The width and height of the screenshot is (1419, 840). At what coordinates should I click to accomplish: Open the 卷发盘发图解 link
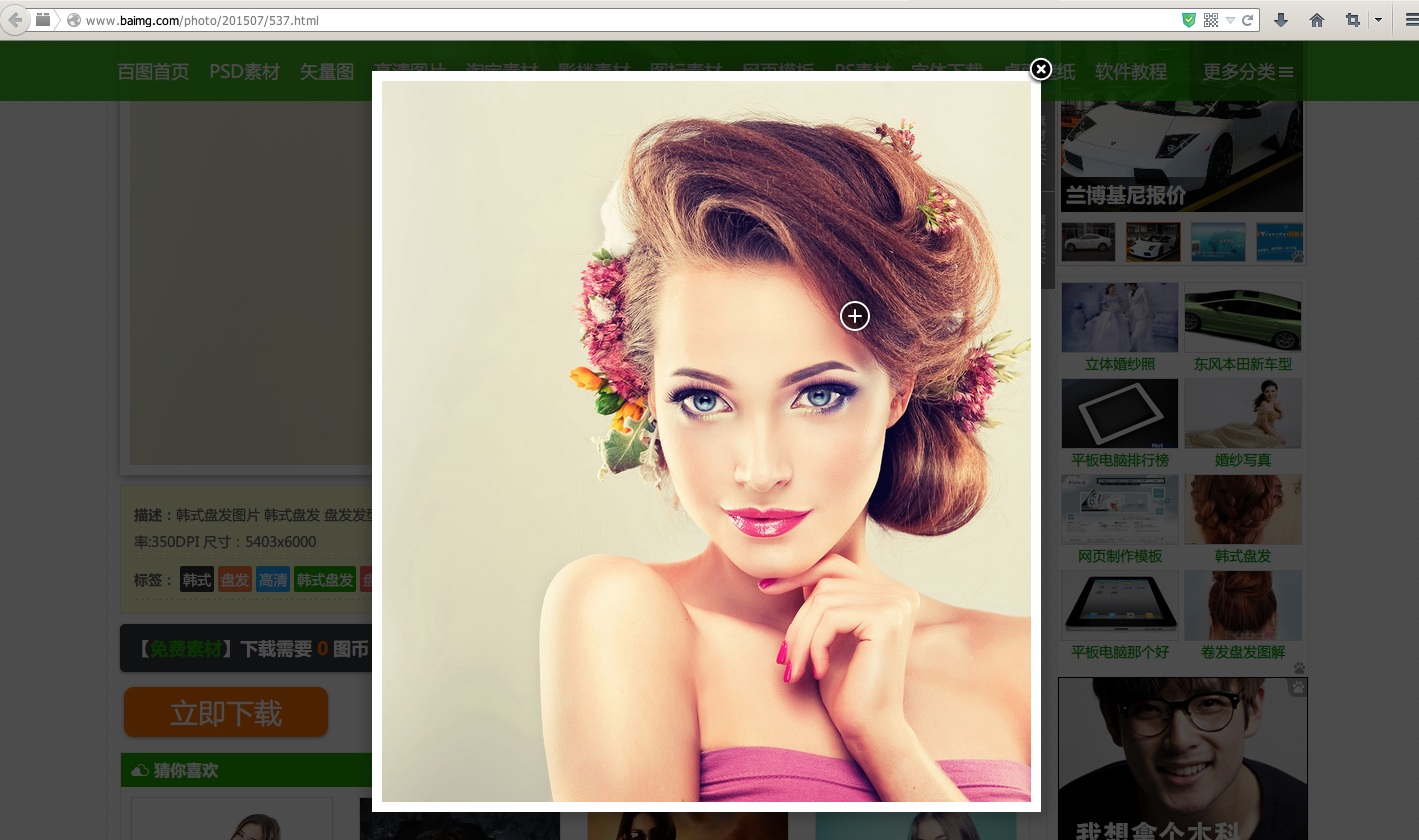[x=1243, y=652]
